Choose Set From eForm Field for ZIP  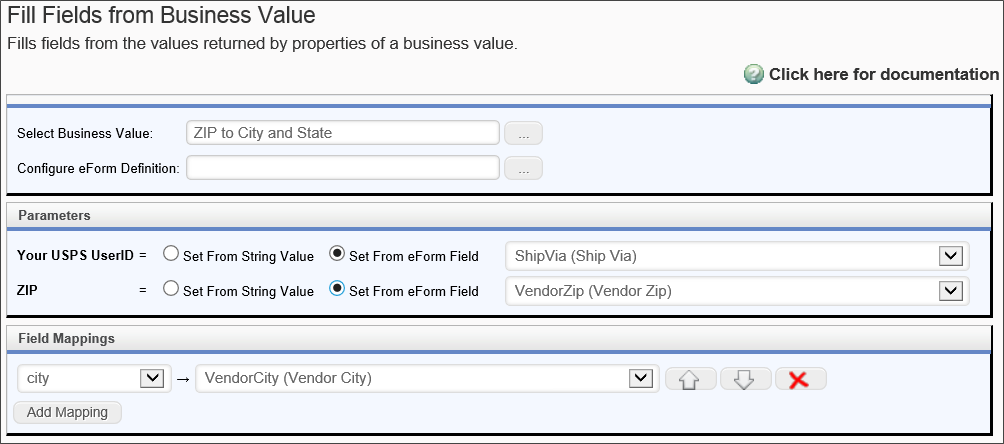pos(337,290)
